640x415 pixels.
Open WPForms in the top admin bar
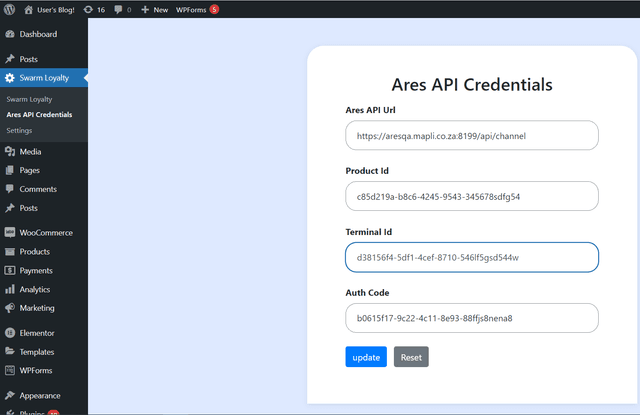click(191, 10)
